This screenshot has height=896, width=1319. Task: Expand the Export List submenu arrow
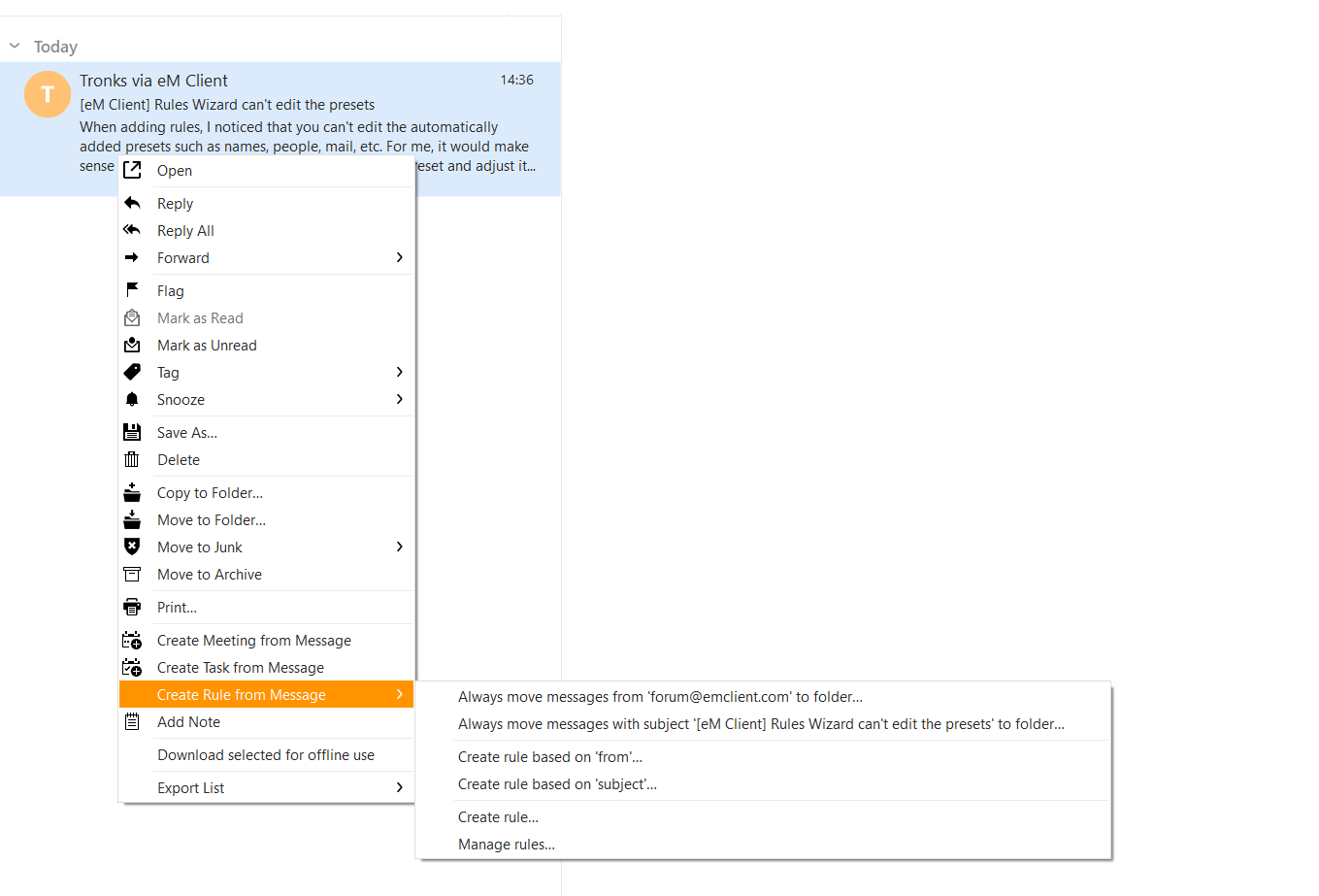(399, 787)
